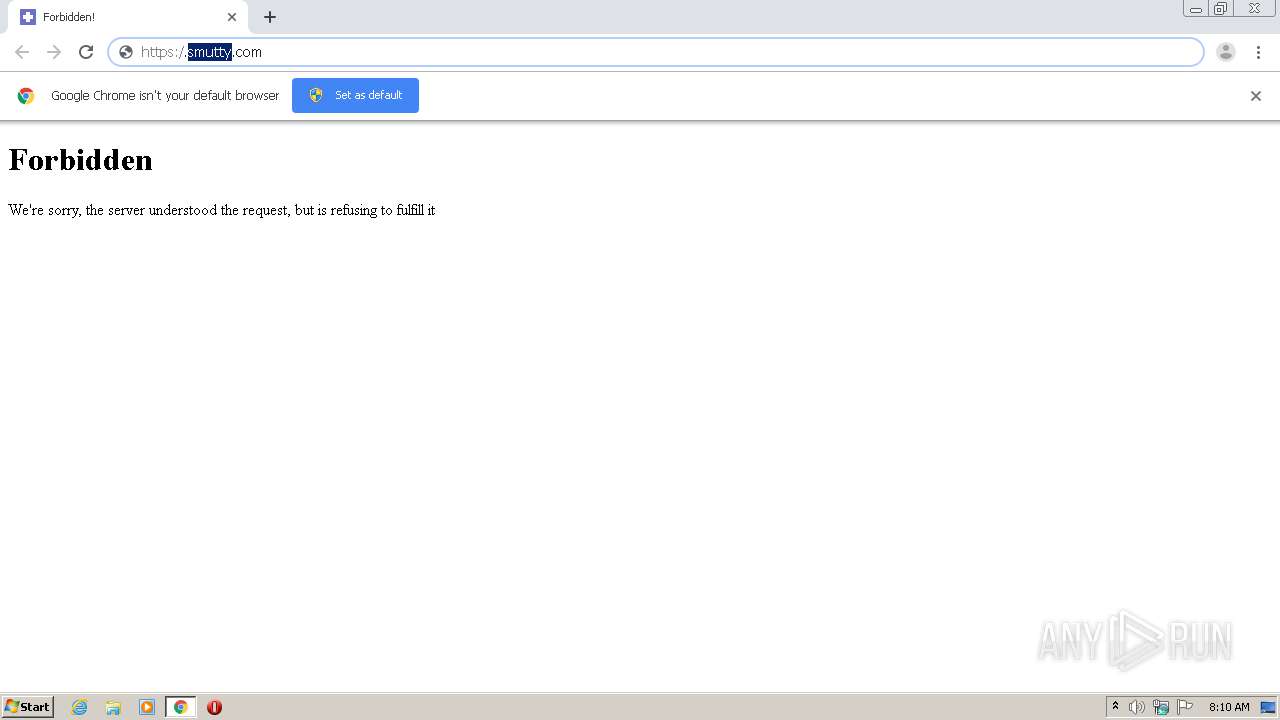Switch to Chrome in the taskbar
The width and height of the screenshot is (1280, 720).
(x=180, y=707)
